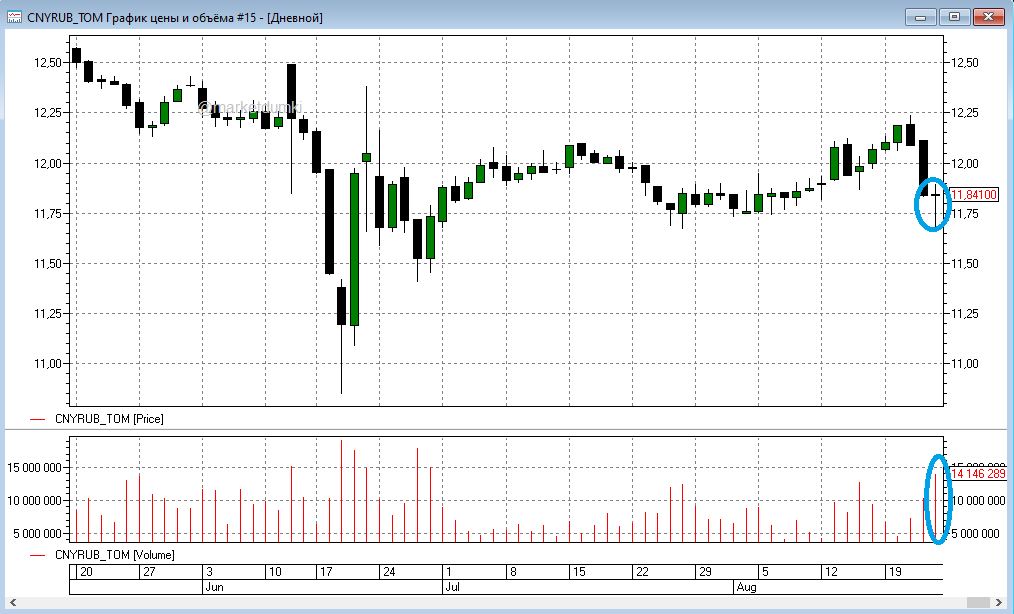Viewport: 1014px width, 614px height.
Task: Click the last volume bar inside blue ellipse
Action: point(937,505)
